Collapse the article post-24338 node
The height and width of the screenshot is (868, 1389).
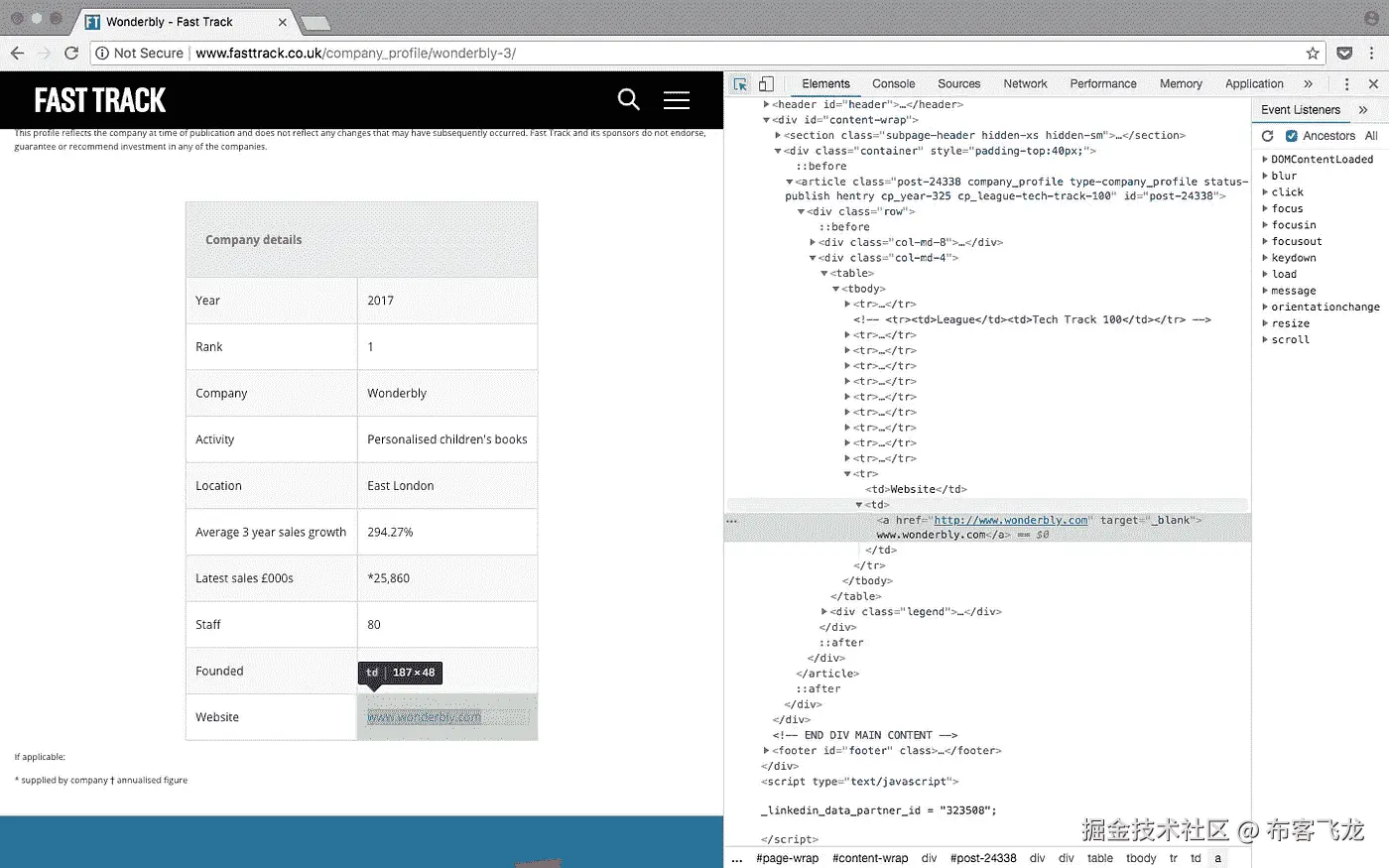(790, 182)
